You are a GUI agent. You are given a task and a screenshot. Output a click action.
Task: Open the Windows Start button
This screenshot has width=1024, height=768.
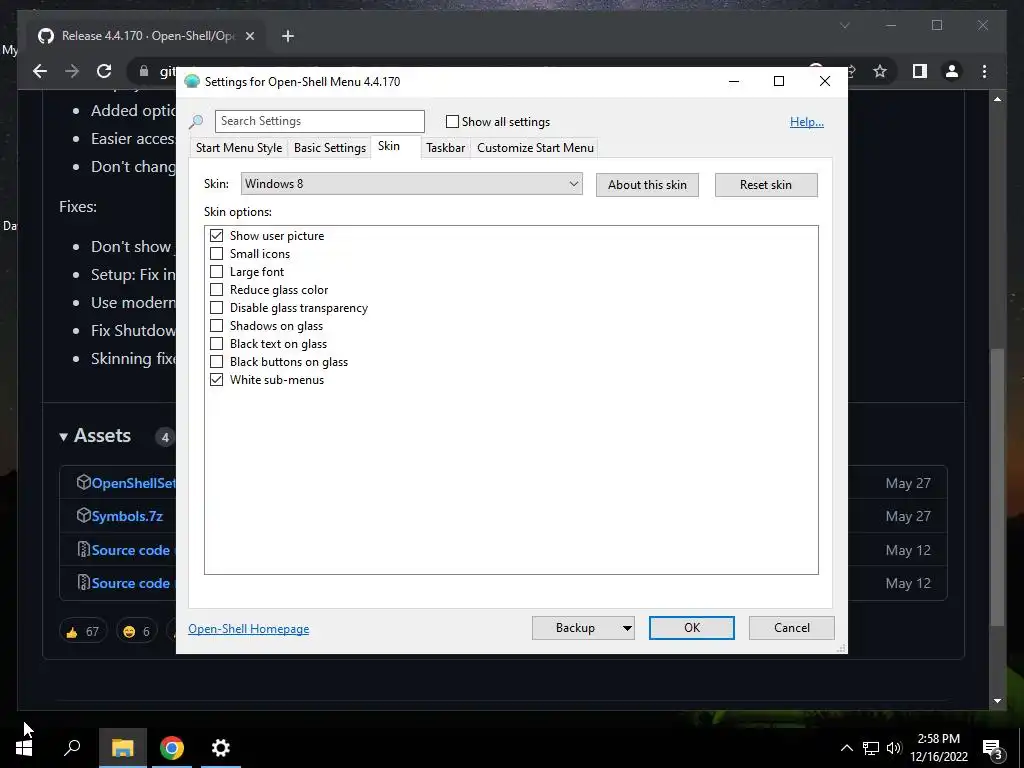(x=24, y=748)
